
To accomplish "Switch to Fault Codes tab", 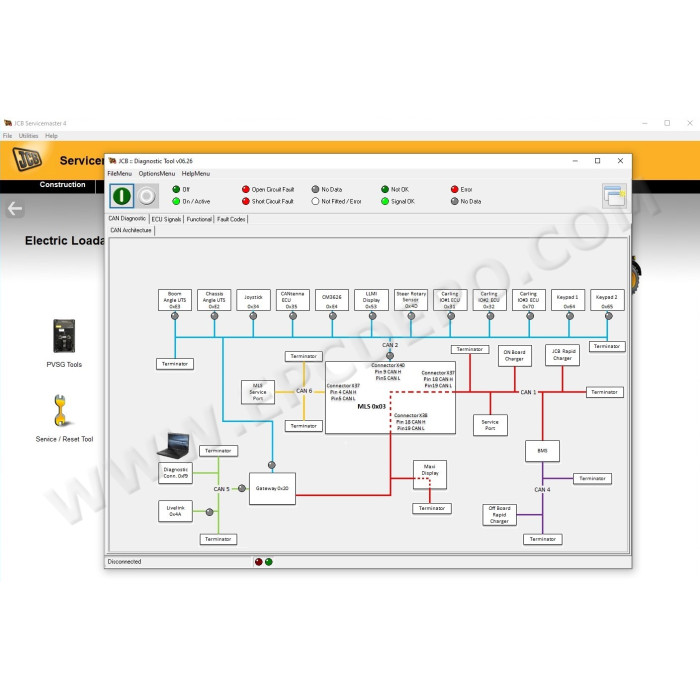I will 231,219.
